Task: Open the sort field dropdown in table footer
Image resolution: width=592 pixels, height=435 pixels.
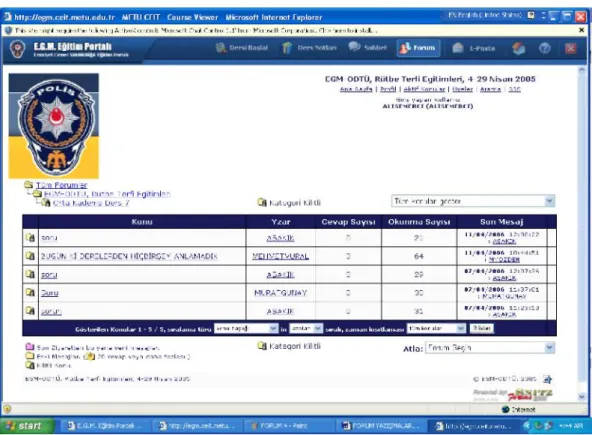Action: tap(246, 329)
